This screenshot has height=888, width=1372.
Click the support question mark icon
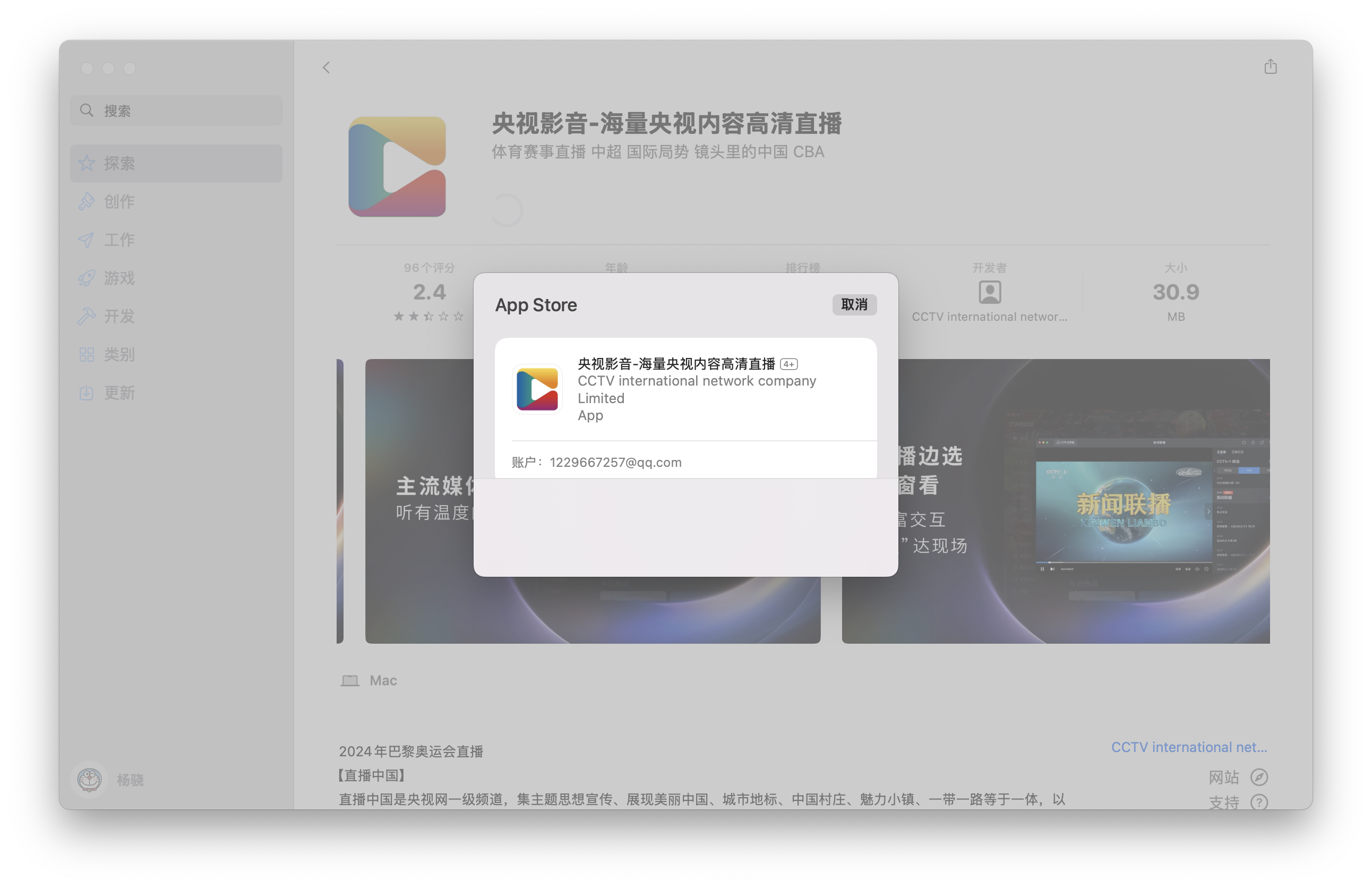coord(1259,801)
